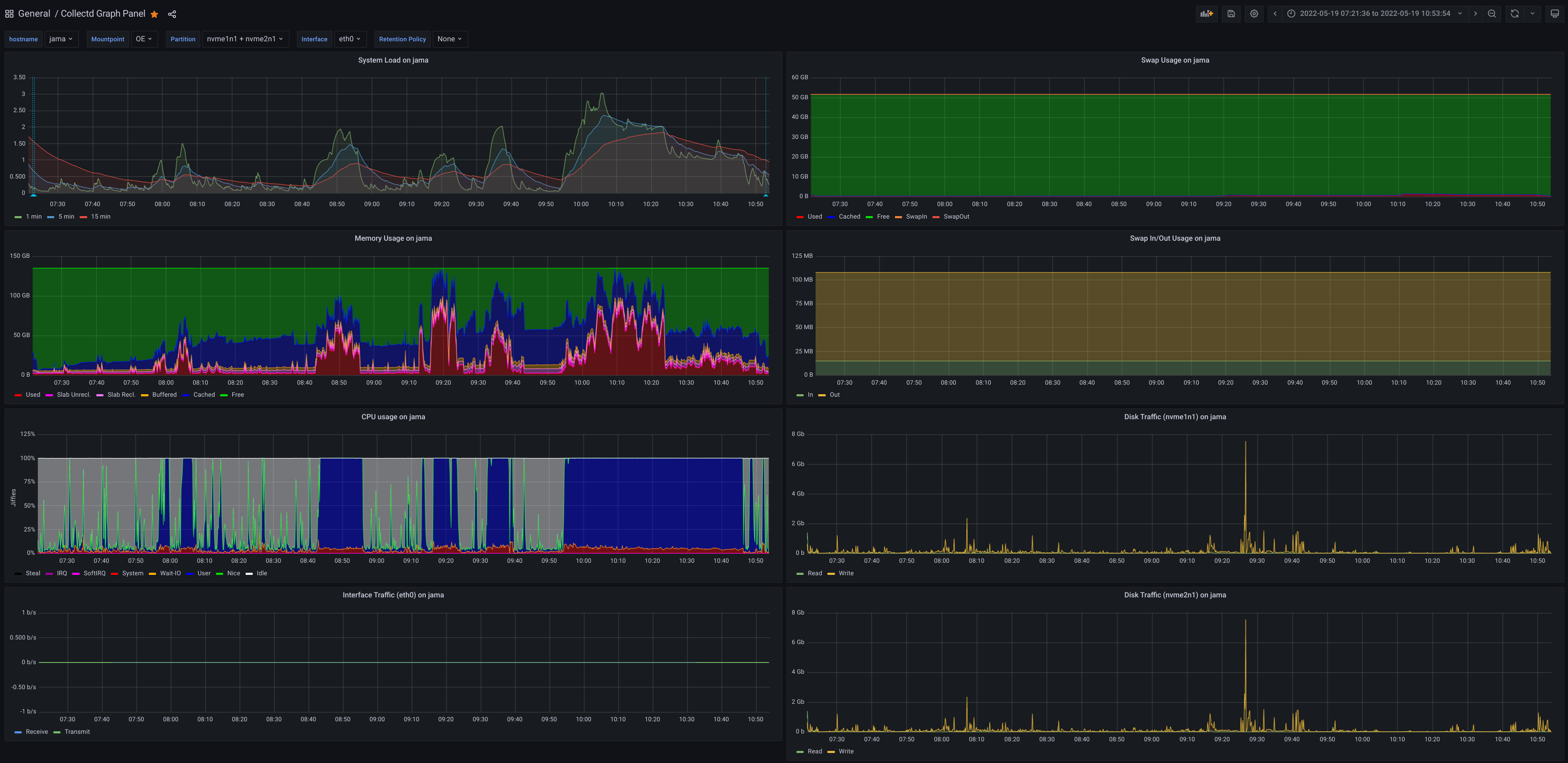Screen dimensions: 1568x763
Task: Open the time range picker
Action: [1375, 13]
